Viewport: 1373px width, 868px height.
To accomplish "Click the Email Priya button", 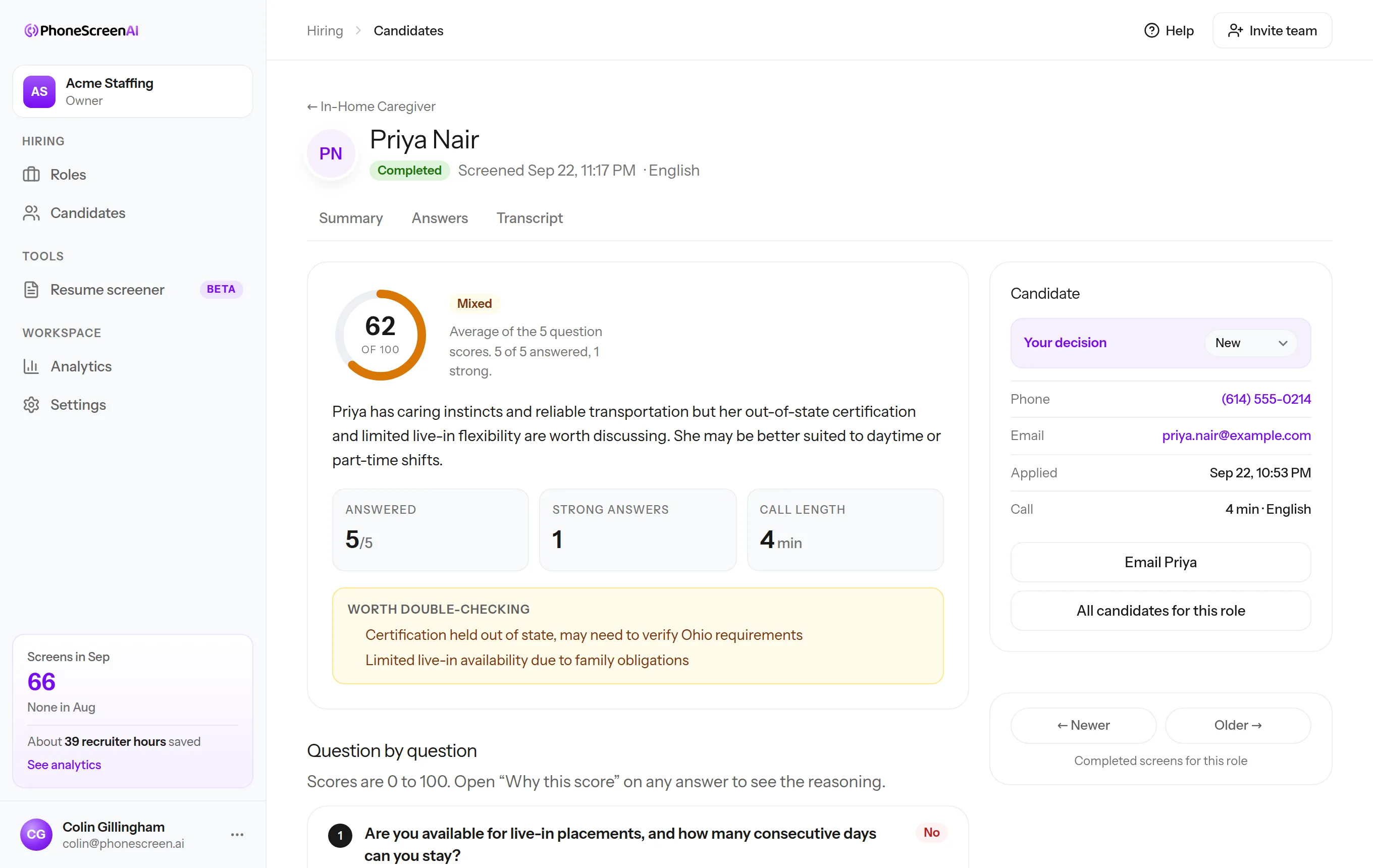I will (x=1160, y=562).
